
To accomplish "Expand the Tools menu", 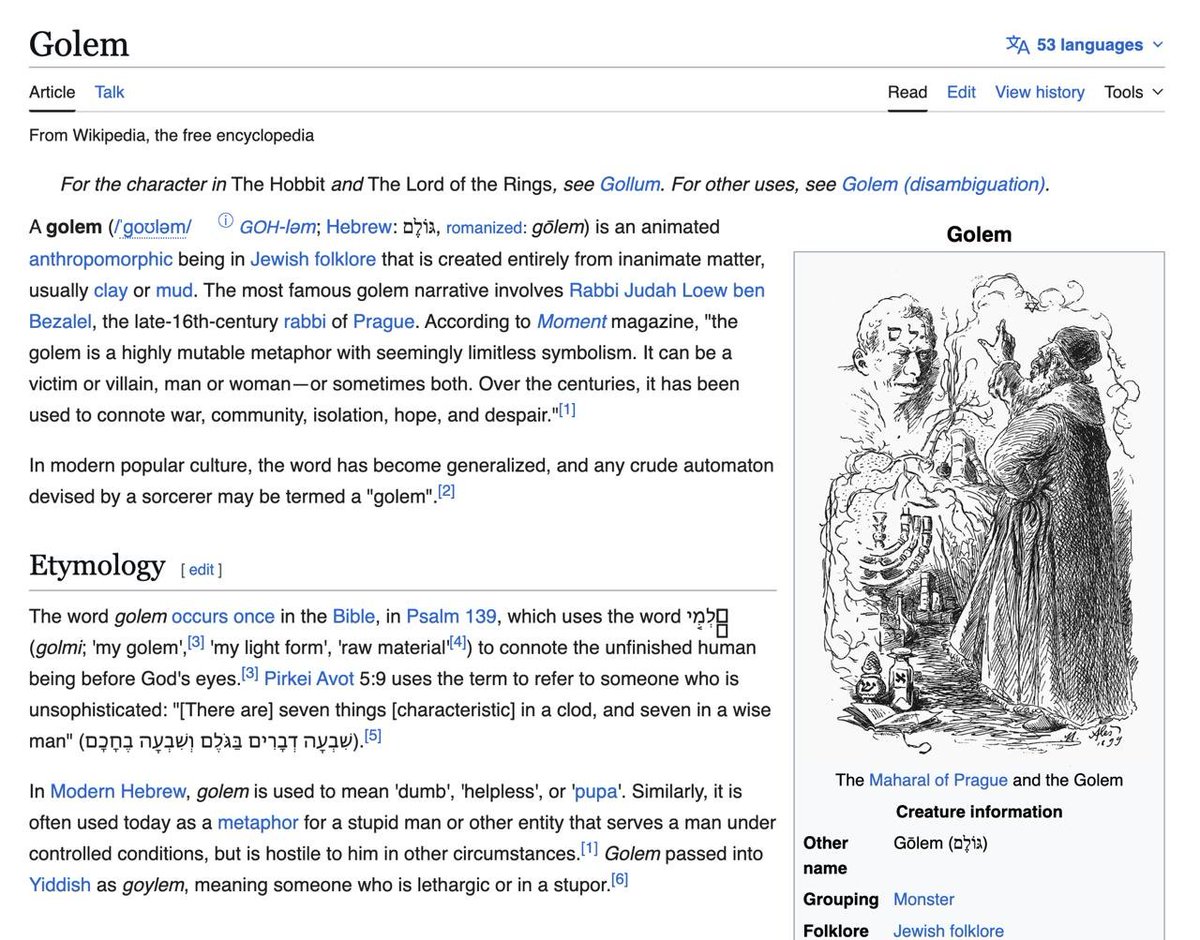I will pyautogui.click(x=1134, y=92).
